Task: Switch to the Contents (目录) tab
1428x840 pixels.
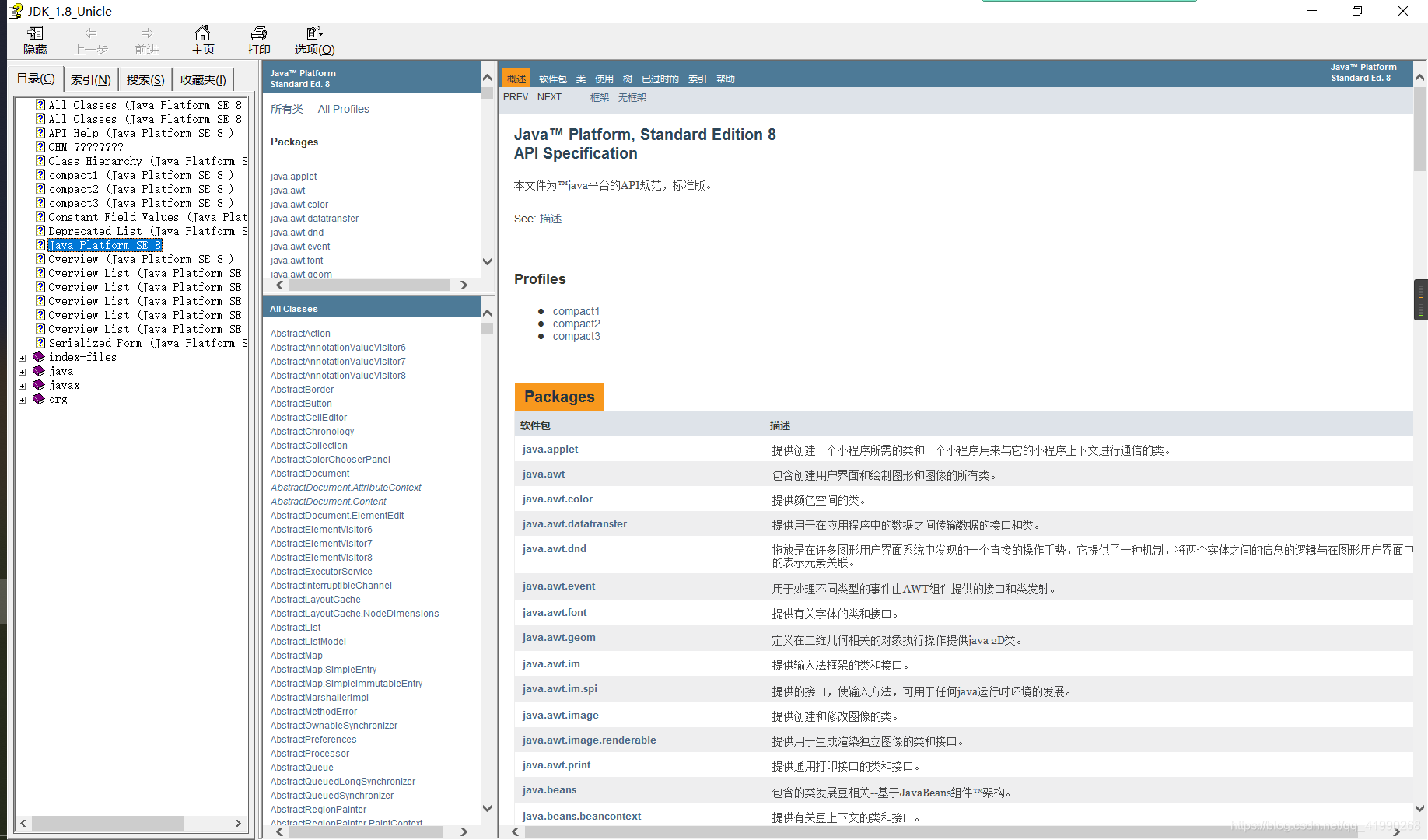Action: [x=36, y=79]
